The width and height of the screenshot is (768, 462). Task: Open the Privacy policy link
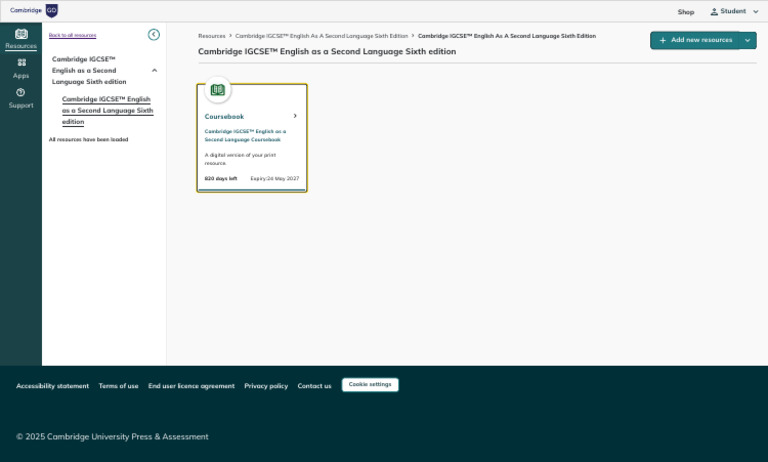(x=266, y=386)
